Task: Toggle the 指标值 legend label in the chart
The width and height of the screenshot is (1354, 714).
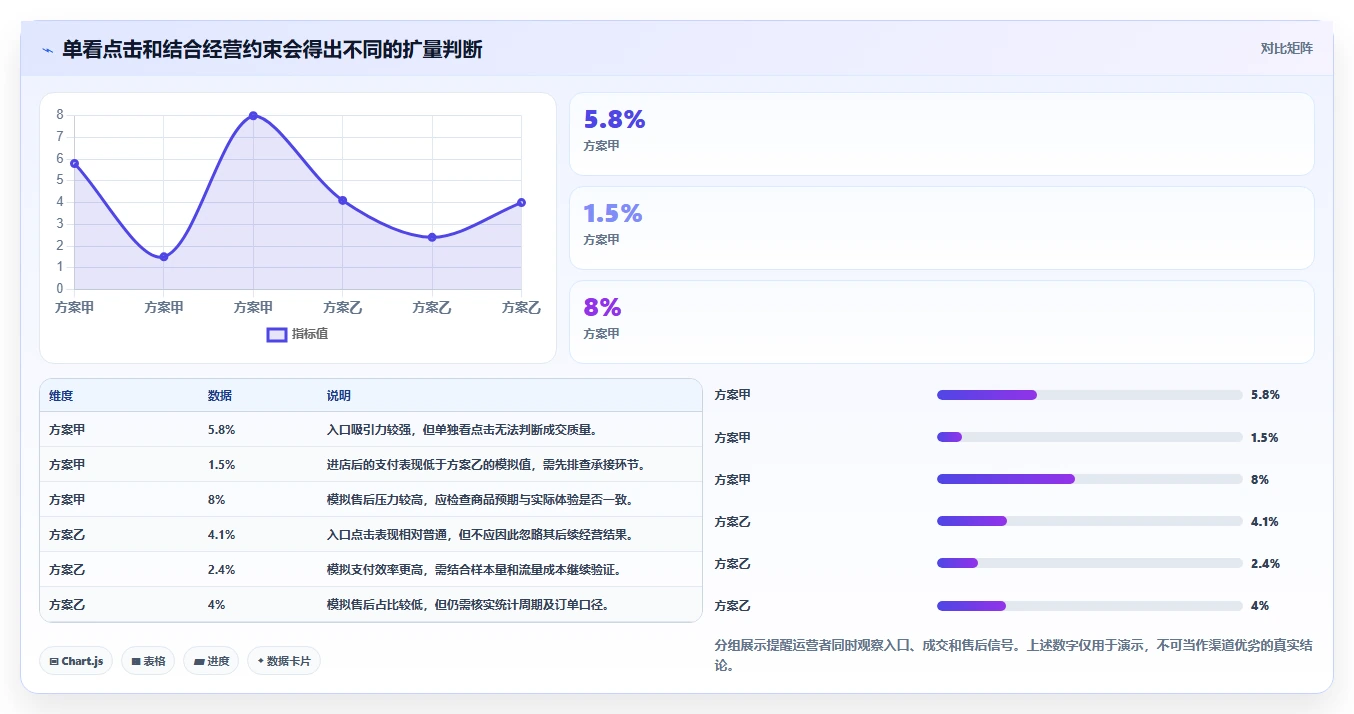Action: click(310, 334)
